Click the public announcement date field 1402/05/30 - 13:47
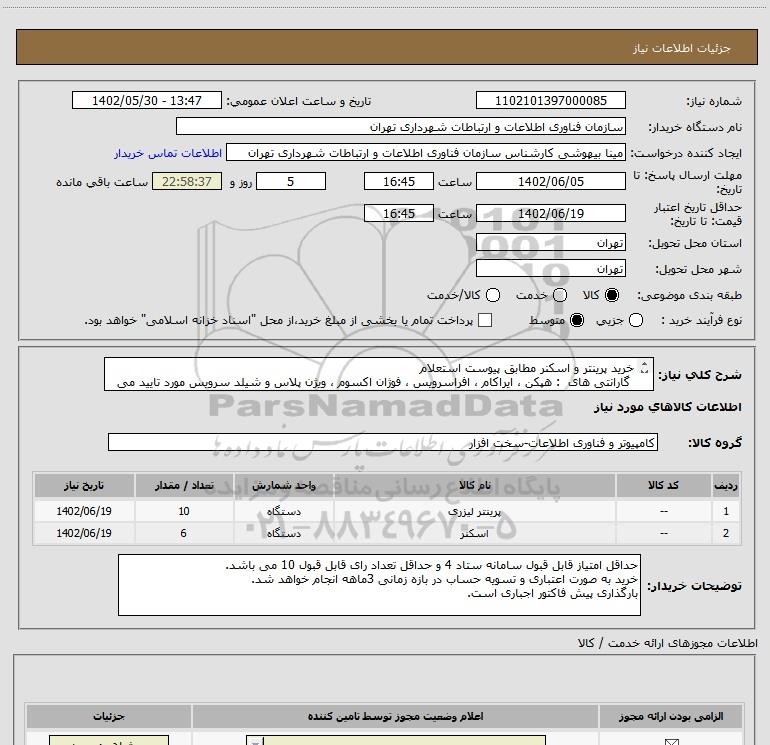The height and width of the screenshot is (745, 770). [x=147, y=100]
